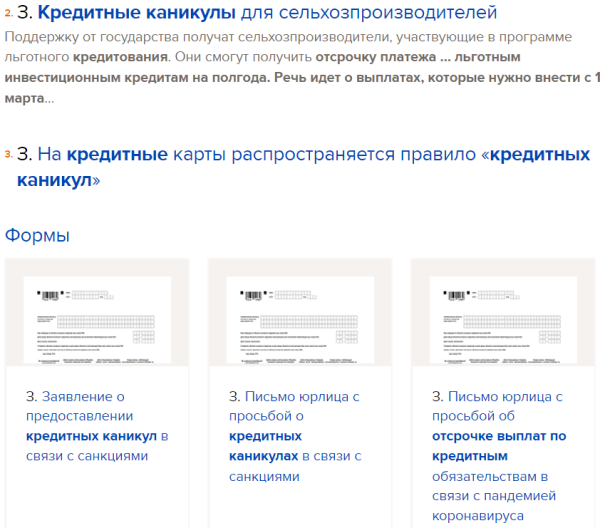
Task: Open the 'Заявление о предоставлении кредитных каникул' form preview thumbnail
Action: pos(97,320)
